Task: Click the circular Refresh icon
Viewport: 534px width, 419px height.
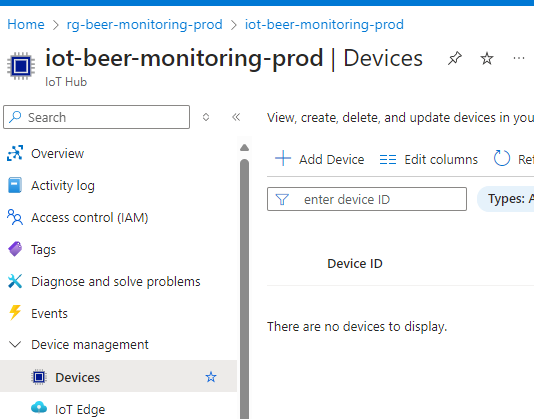Action: (502, 158)
